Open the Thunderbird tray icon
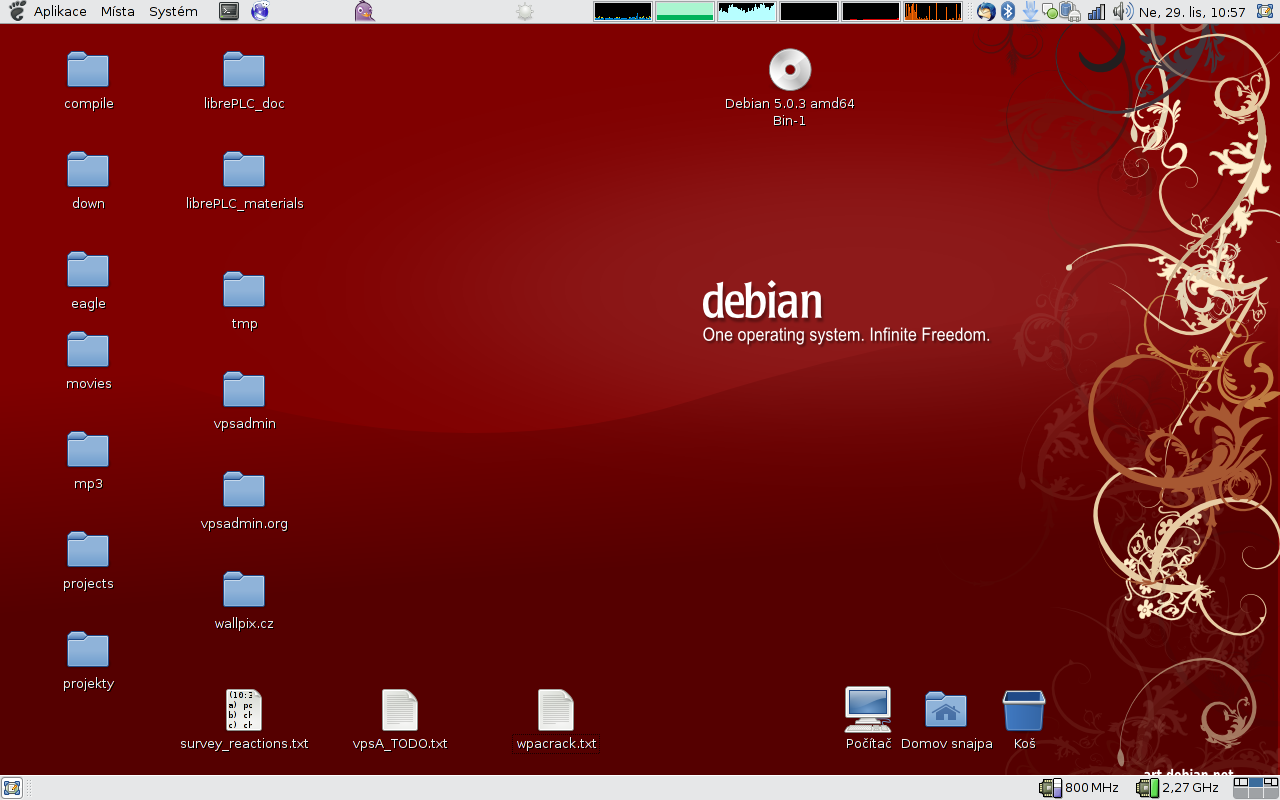 coord(987,12)
